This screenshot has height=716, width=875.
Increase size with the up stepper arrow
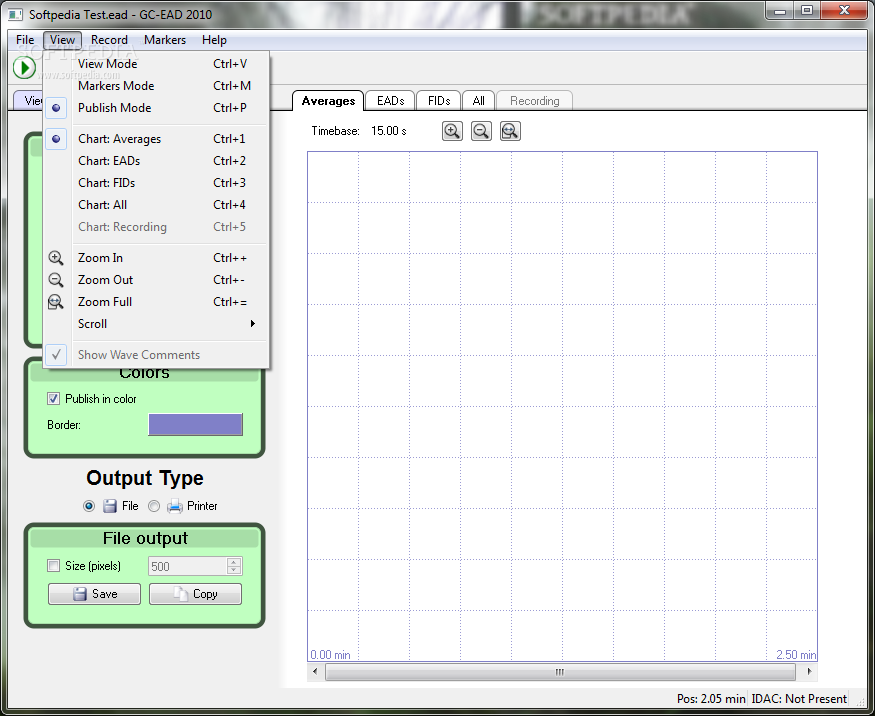point(234,561)
